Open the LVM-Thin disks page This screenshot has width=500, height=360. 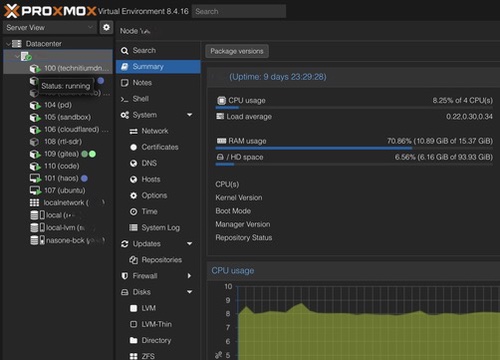pos(158,324)
